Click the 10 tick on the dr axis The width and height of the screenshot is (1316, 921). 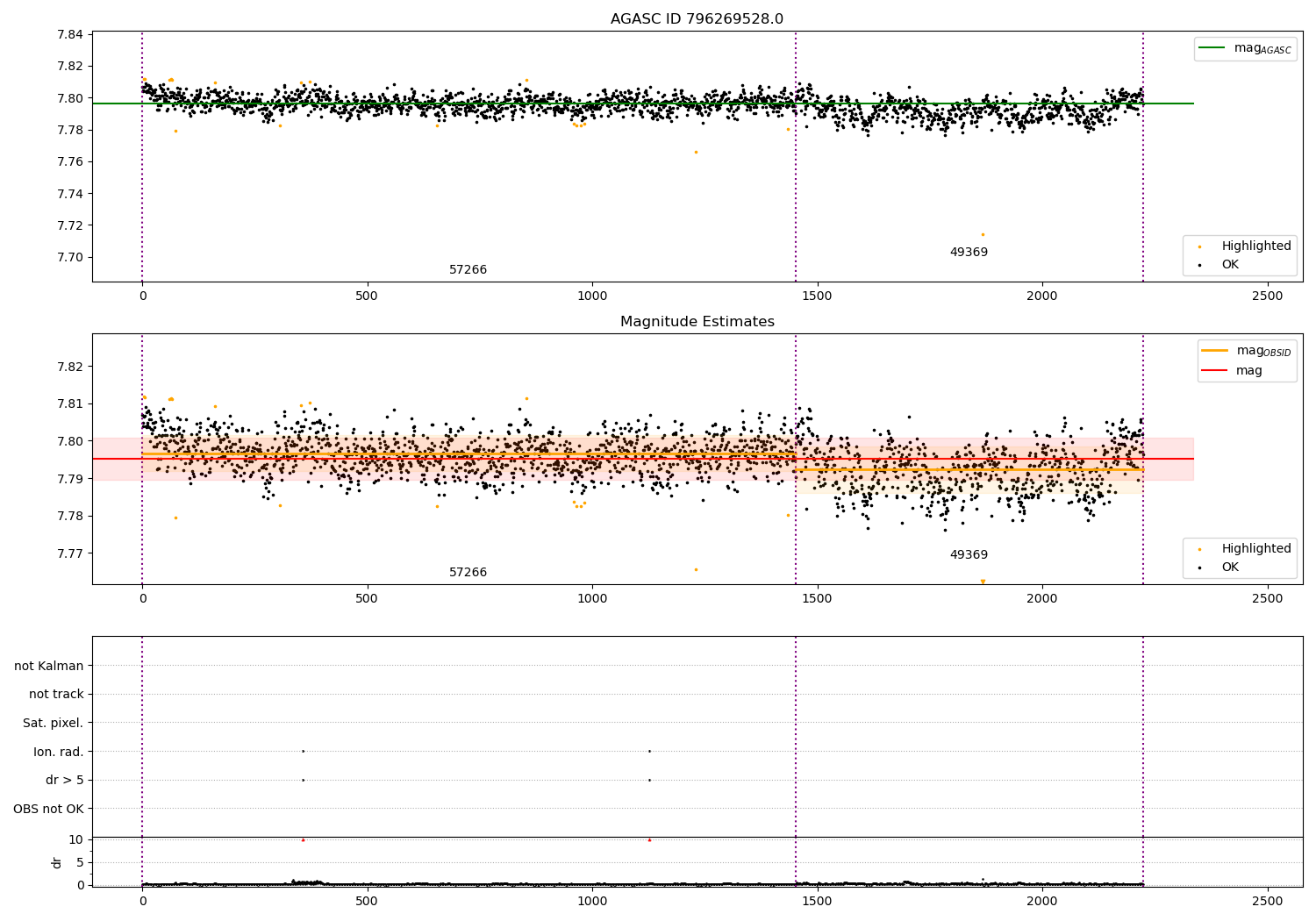[75, 839]
